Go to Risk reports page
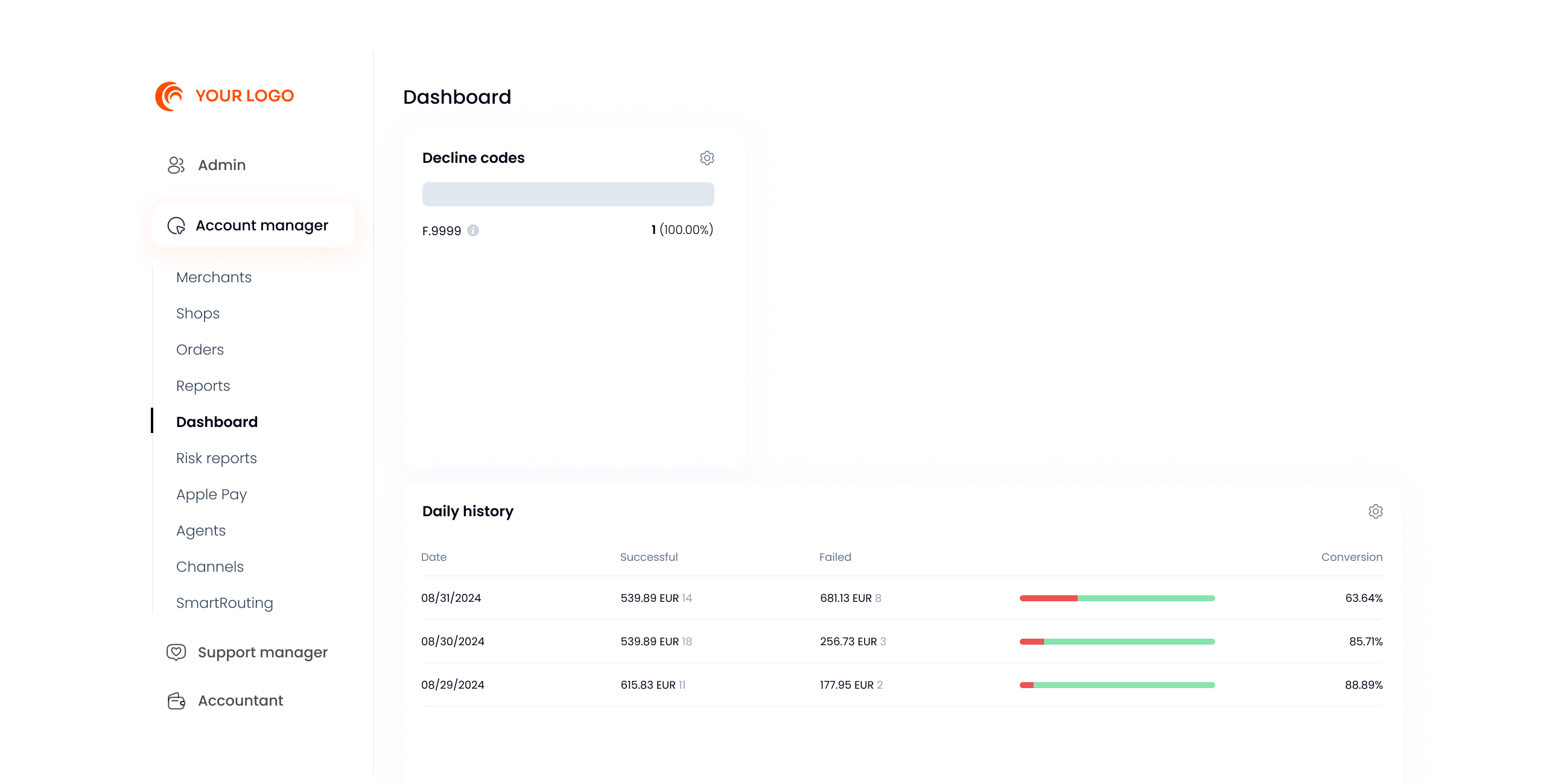1564x784 pixels. 216,458
